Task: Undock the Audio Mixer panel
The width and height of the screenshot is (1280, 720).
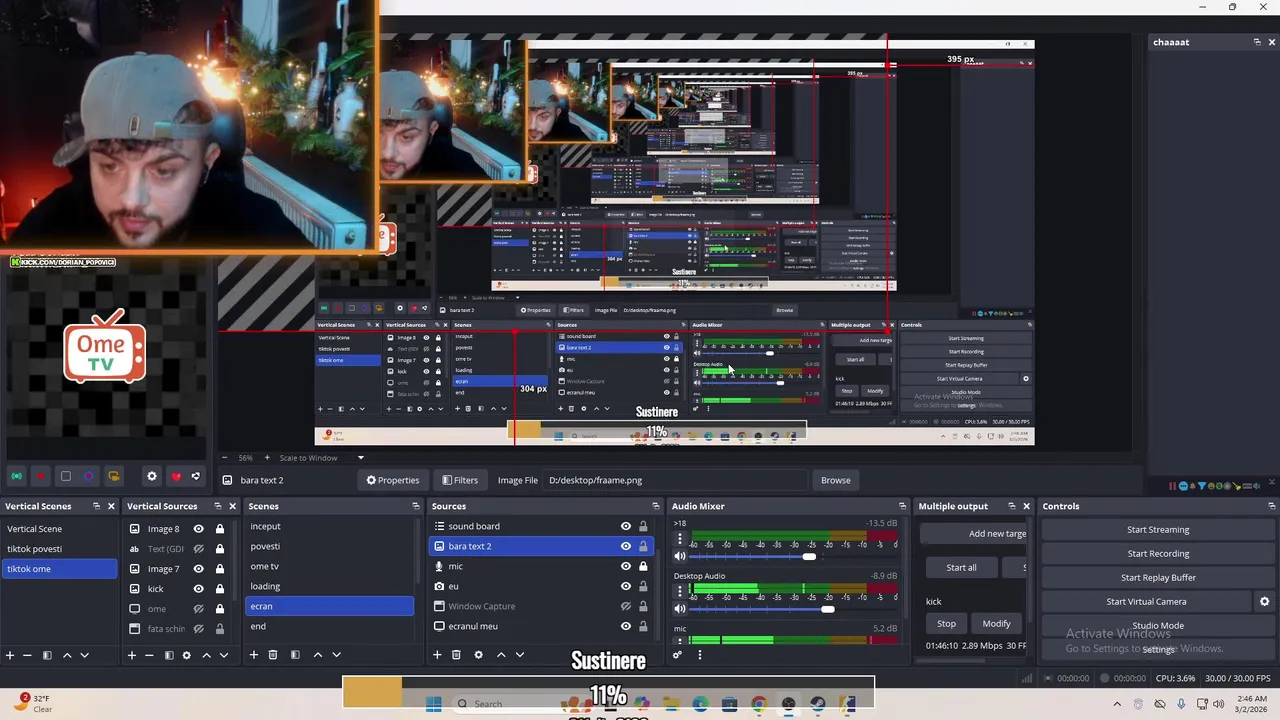Action: pyautogui.click(x=902, y=506)
